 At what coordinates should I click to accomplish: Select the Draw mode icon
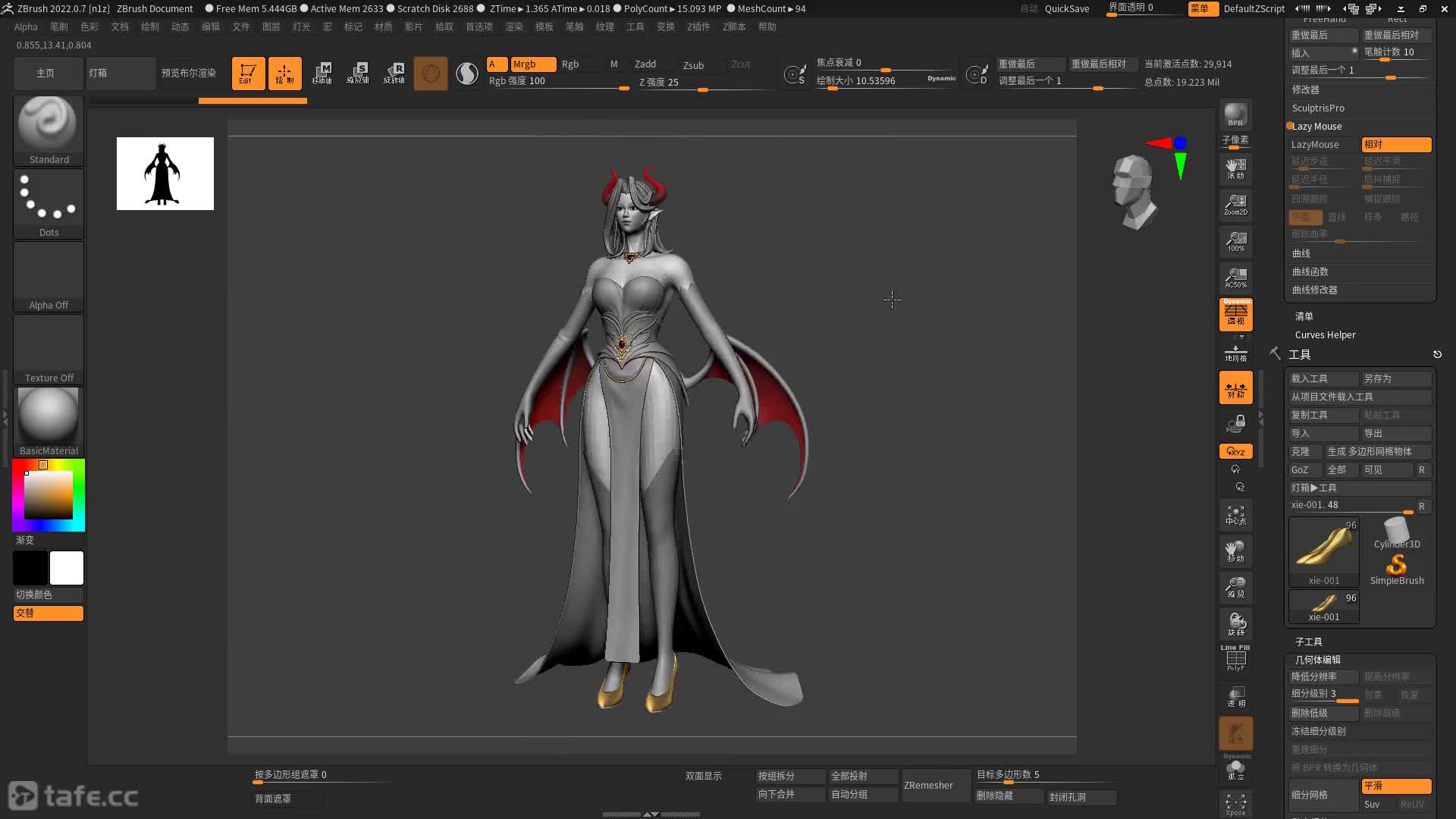tap(284, 74)
